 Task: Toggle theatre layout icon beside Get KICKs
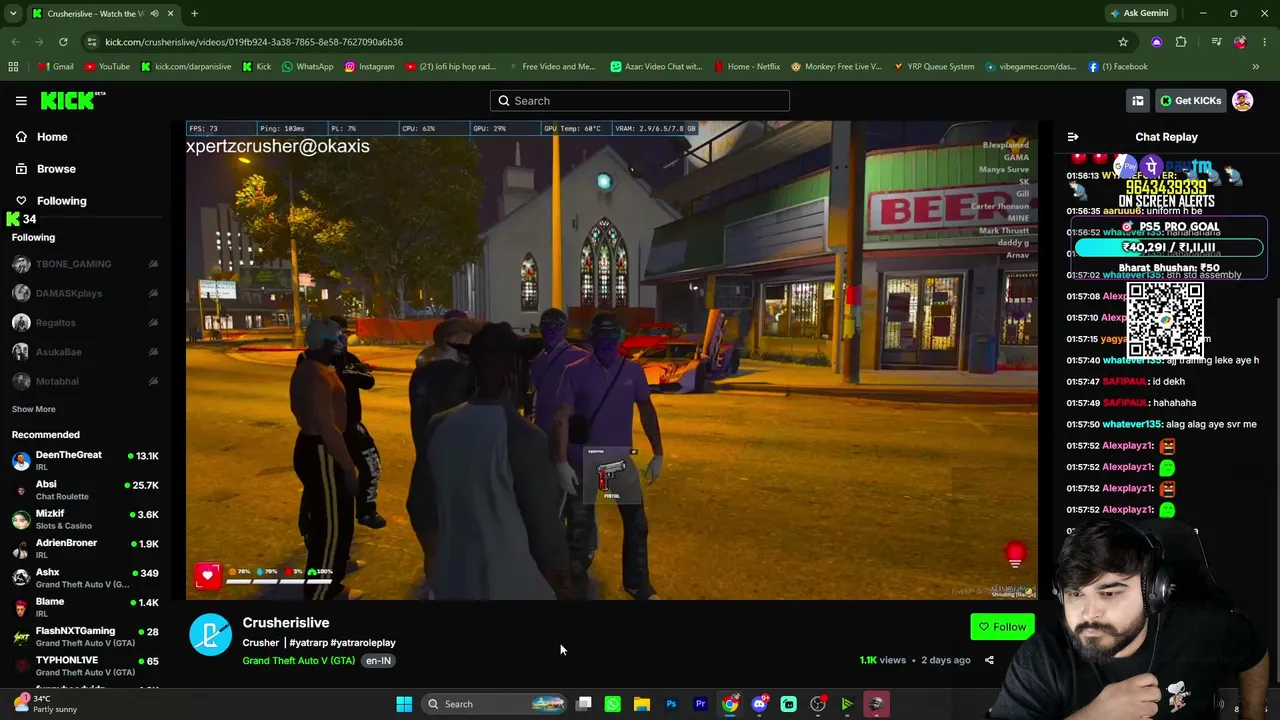click(1138, 101)
